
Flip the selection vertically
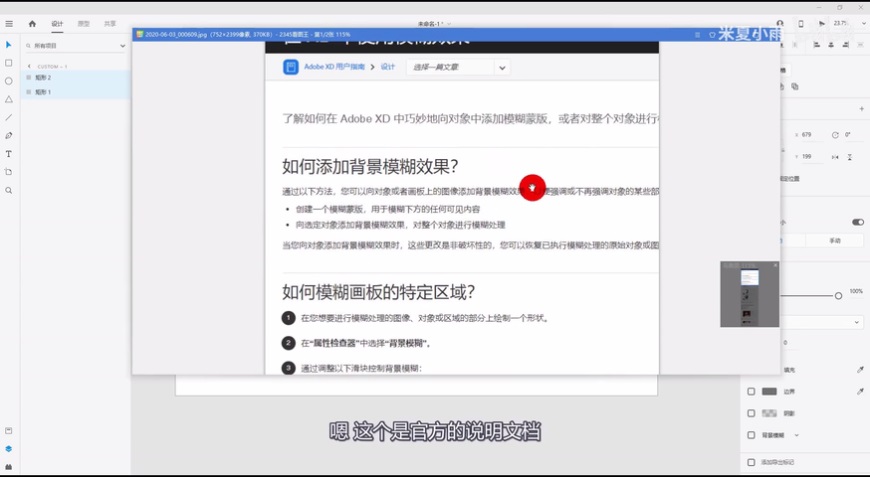coord(849,157)
